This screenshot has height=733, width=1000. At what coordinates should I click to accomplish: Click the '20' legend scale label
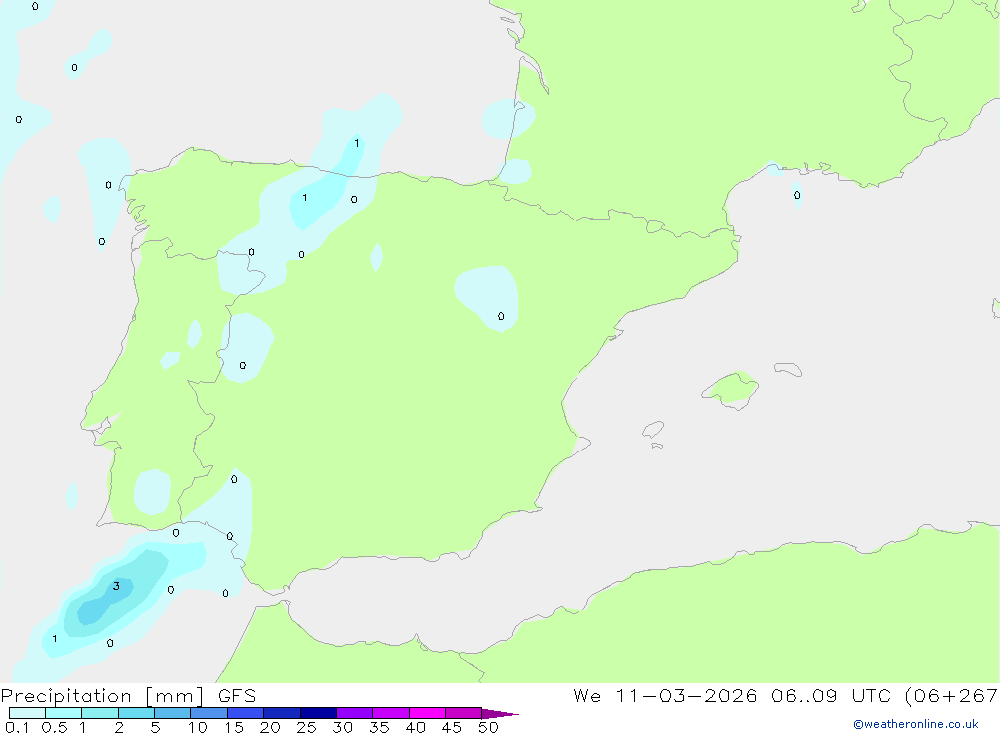(270, 727)
